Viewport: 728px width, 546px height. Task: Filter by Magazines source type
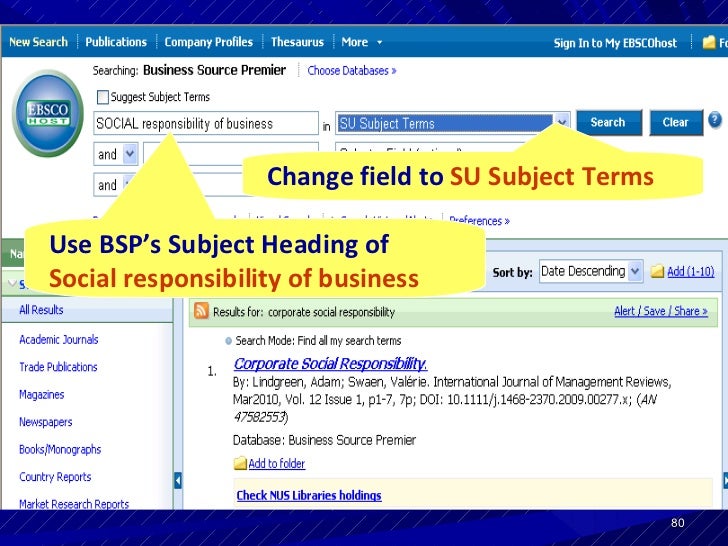(41, 395)
